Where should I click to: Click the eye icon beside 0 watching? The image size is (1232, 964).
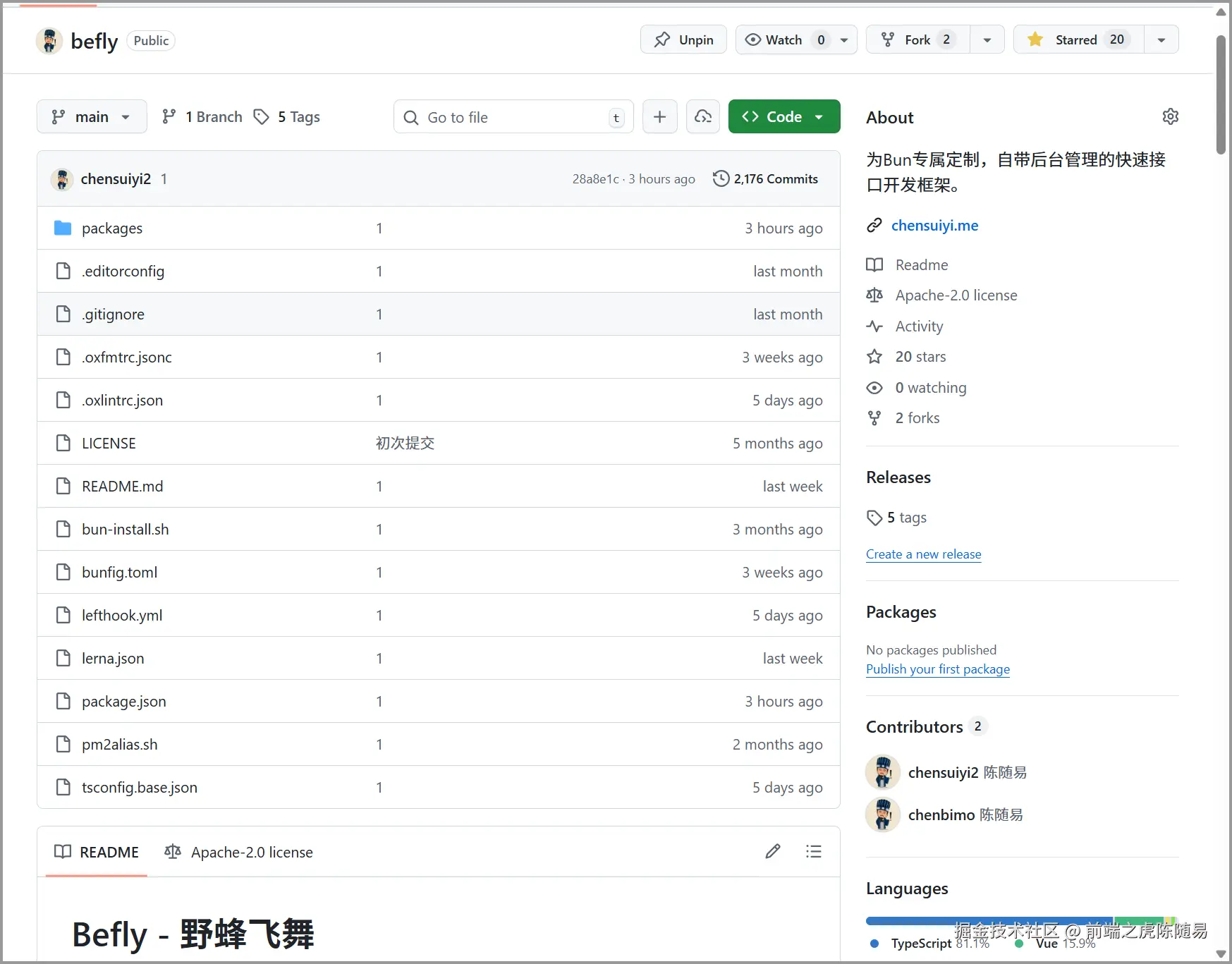(x=874, y=388)
